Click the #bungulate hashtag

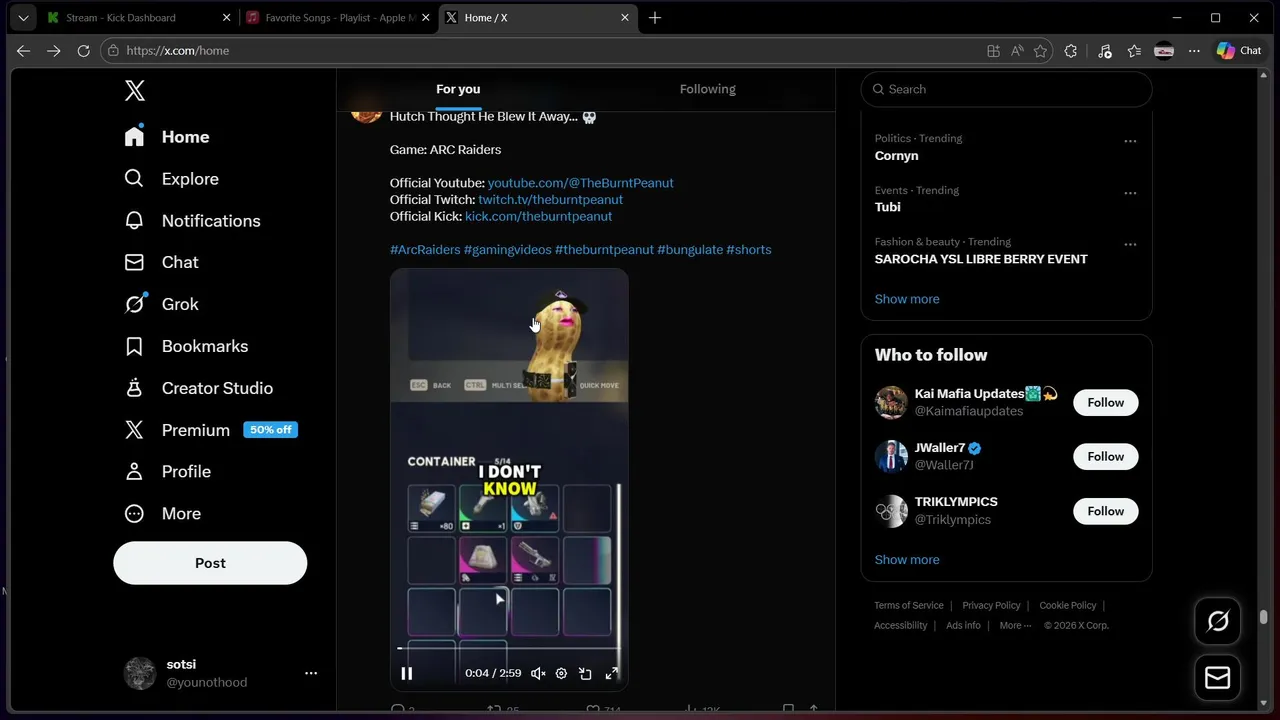click(690, 250)
